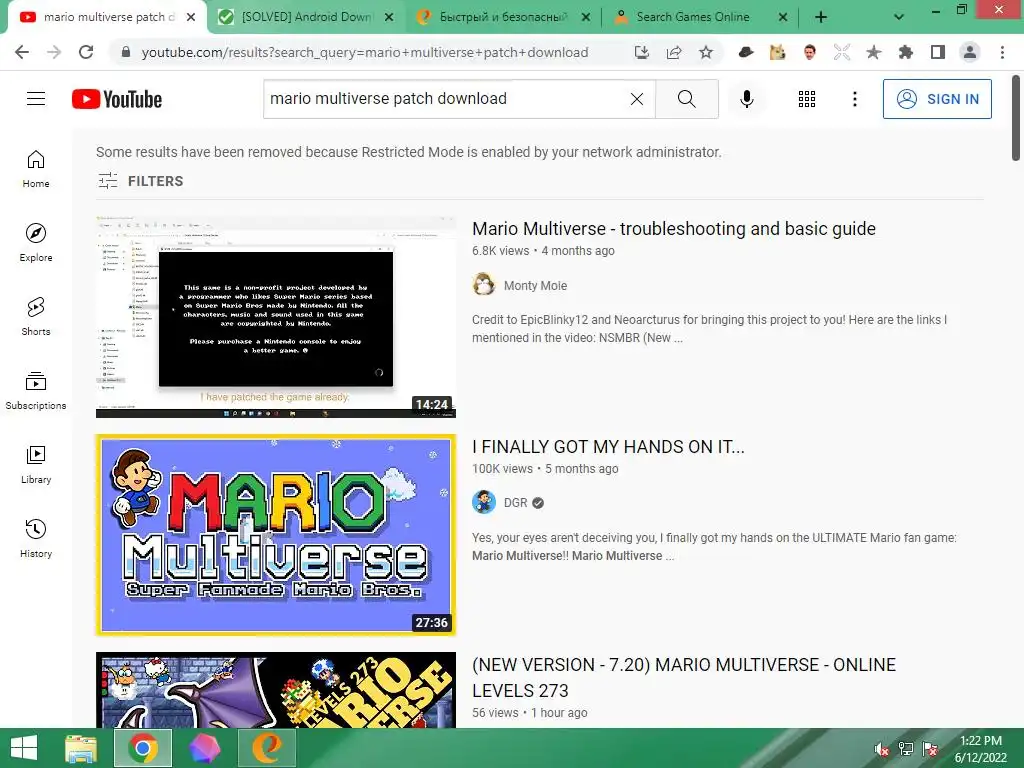Open a new tab with plus
The image size is (1024, 768).
821,17
